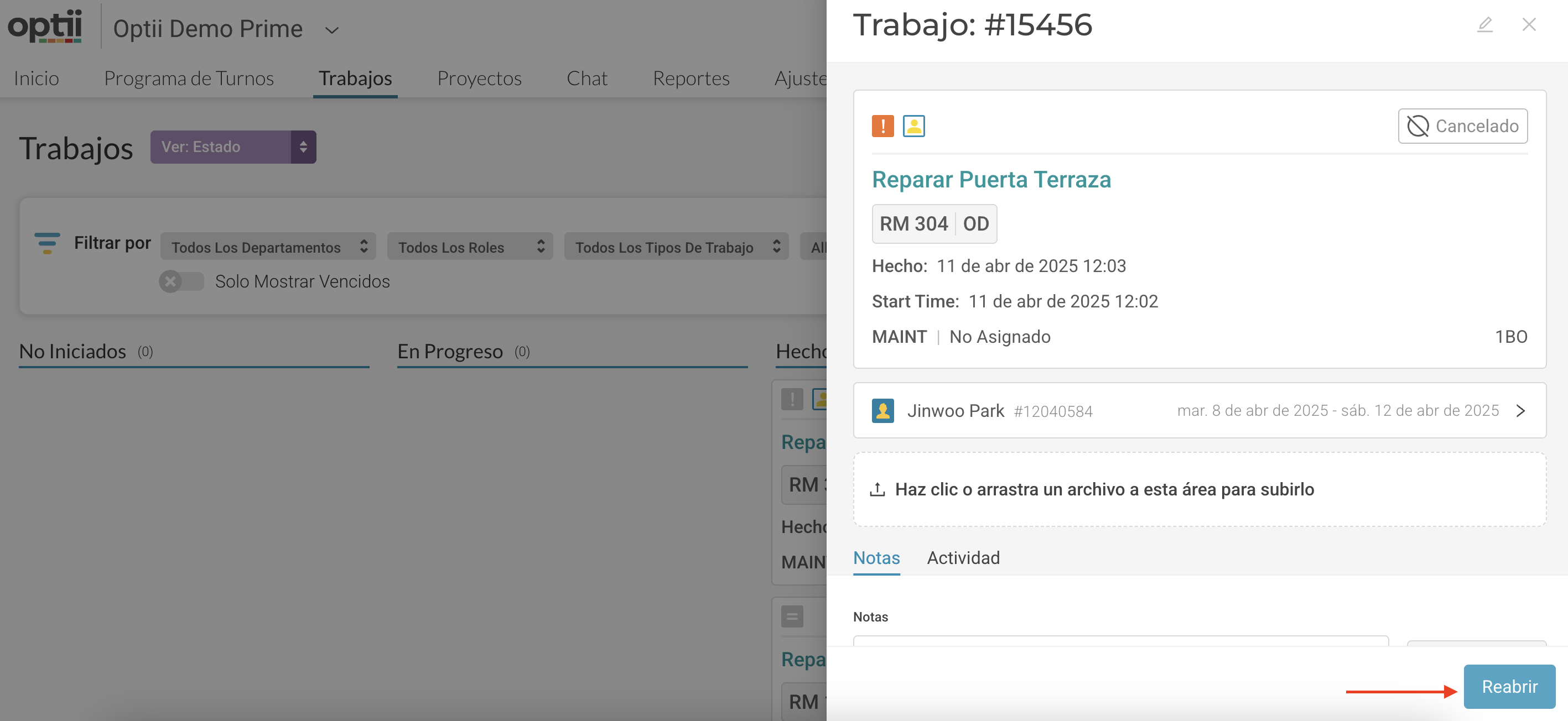Click the filter funnel icon
The width and height of the screenshot is (1568, 721).
(47, 243)
